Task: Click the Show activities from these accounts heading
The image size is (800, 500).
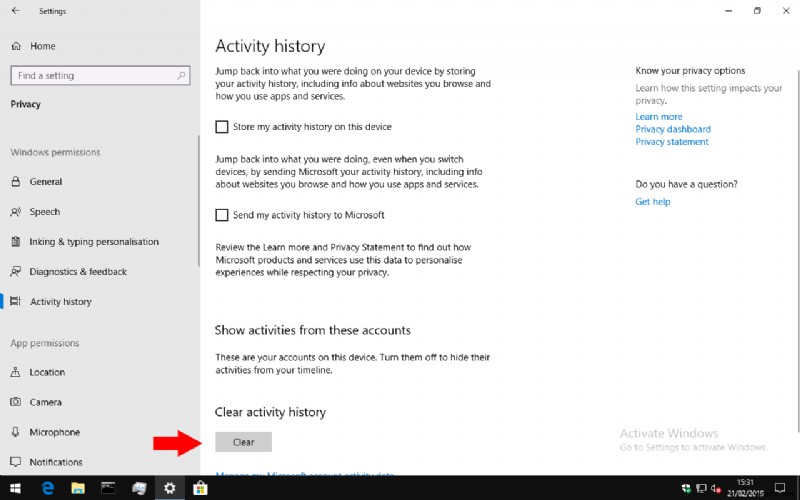Action: click(x=312, y=330)
